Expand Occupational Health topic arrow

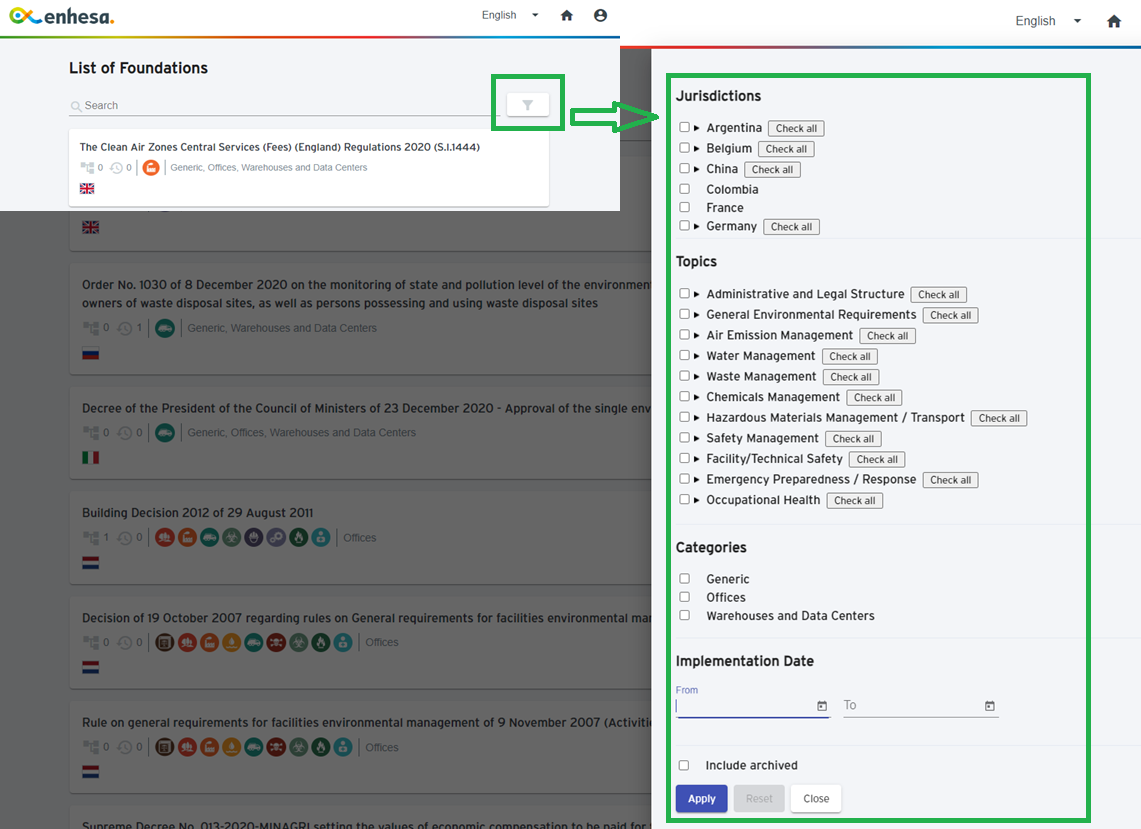click(x=696, y=500)
